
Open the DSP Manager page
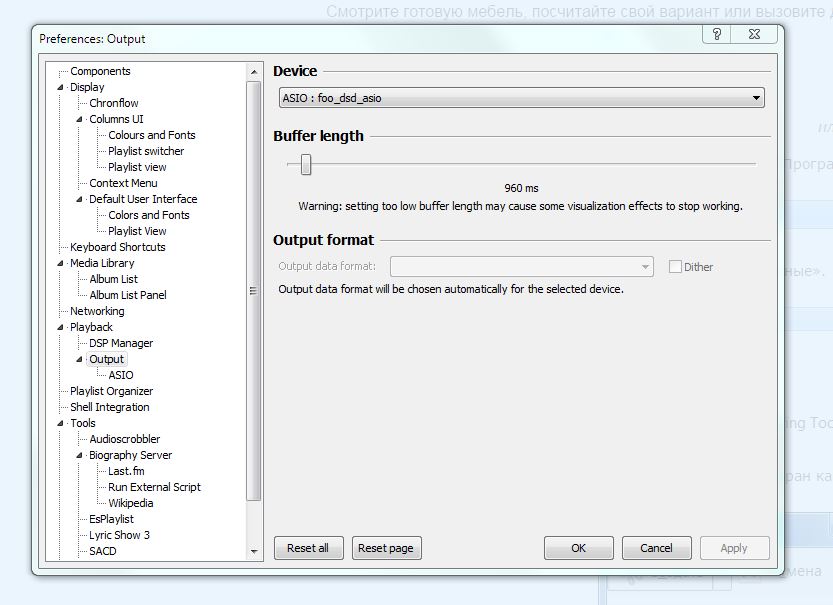click(121, 343)
